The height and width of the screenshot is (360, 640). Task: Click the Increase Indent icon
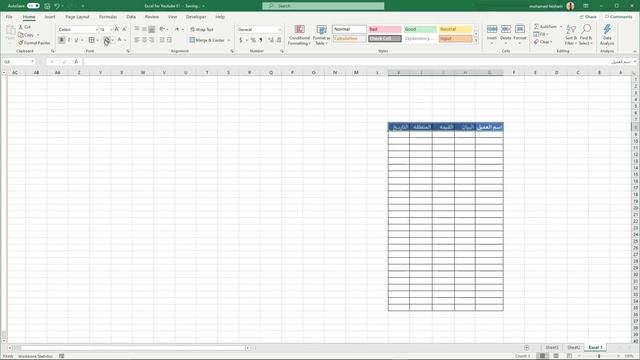[169, 40]
